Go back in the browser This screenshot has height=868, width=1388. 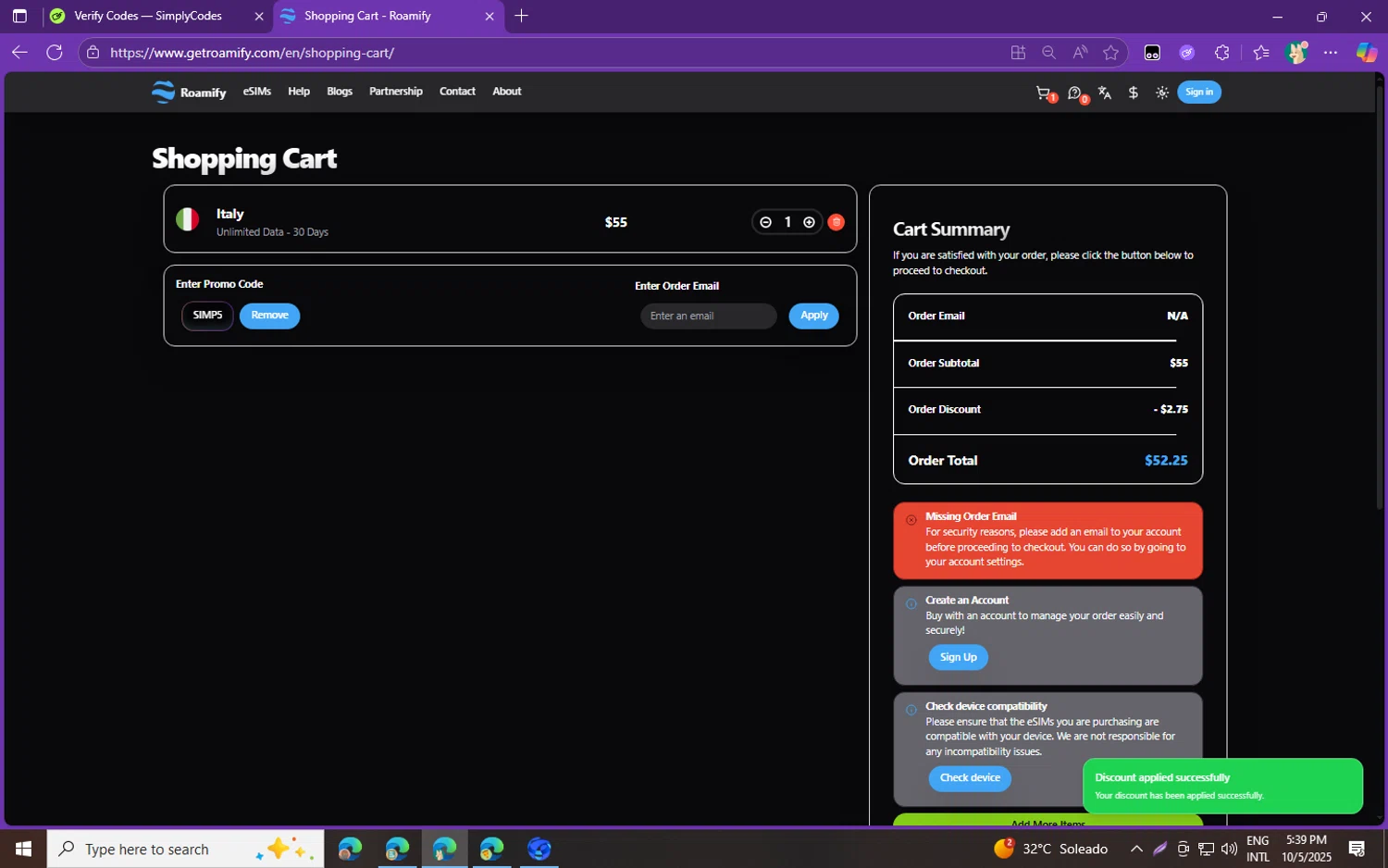pos(19,53)
